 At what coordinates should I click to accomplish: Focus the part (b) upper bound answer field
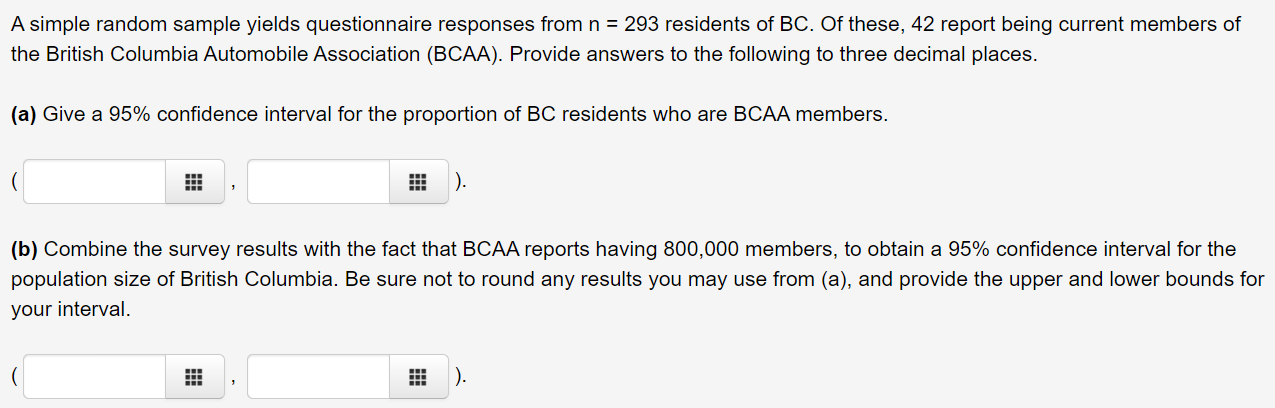click(320, 377)
